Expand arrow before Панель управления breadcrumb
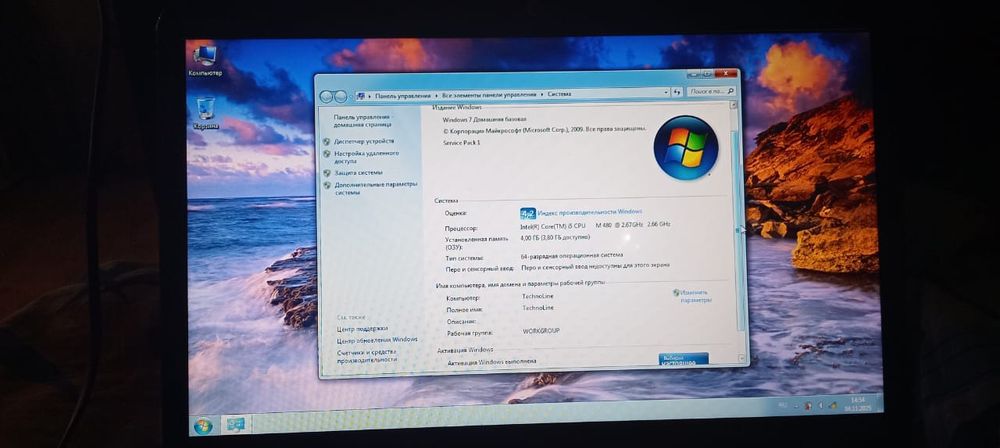1000x448 pixels. [x=371, y=96]
